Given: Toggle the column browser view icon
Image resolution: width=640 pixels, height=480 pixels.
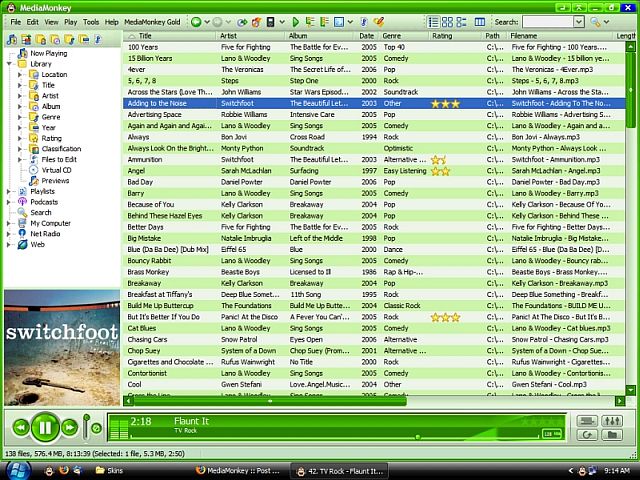Looking at the screenshot, I should pyautogui.click(x=480, y=22).
